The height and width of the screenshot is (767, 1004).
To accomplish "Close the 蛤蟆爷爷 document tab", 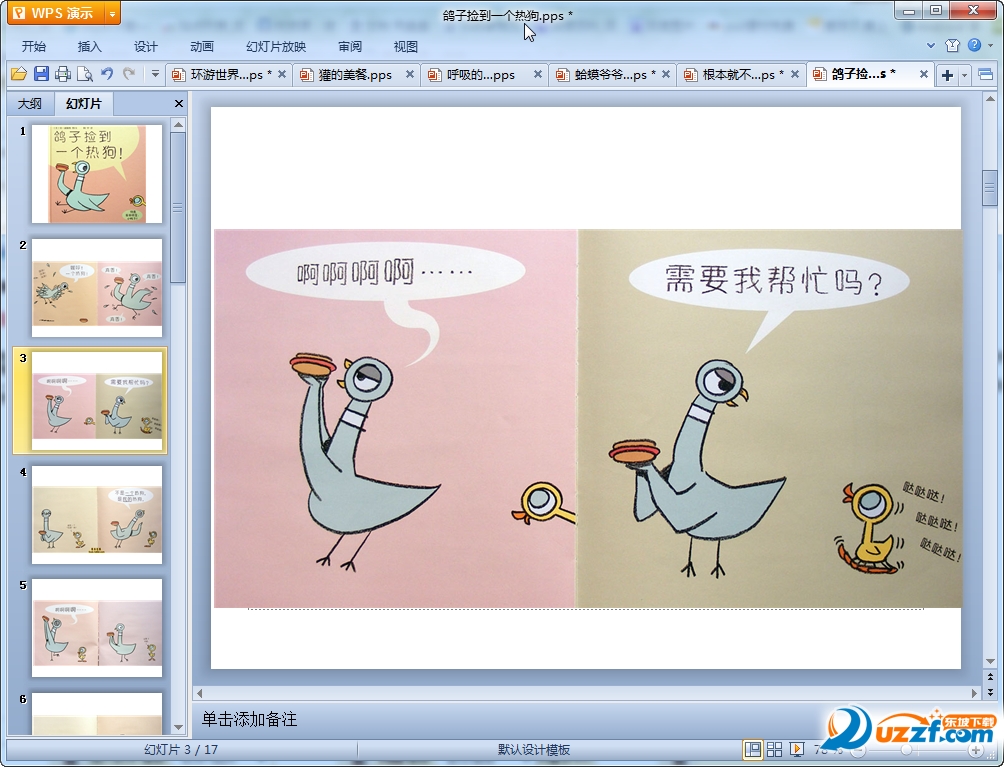I will click(666, 74).
